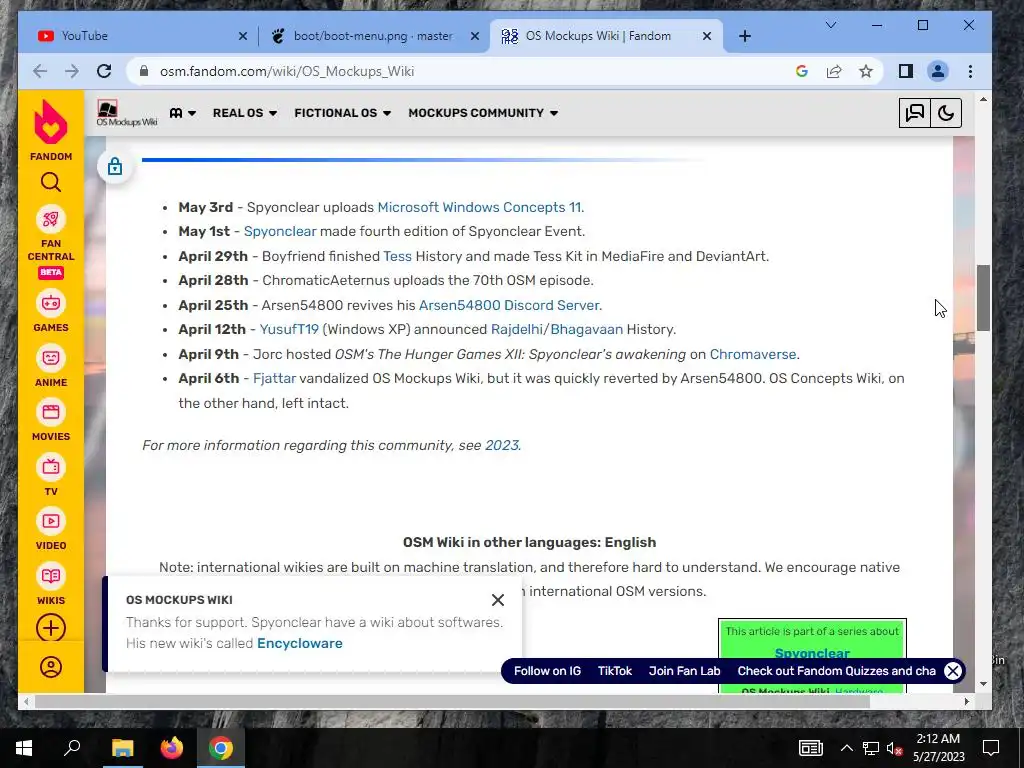The image size is (1024, 768).
Task: Expand the REAL OS menu
Action: point(245,113)
